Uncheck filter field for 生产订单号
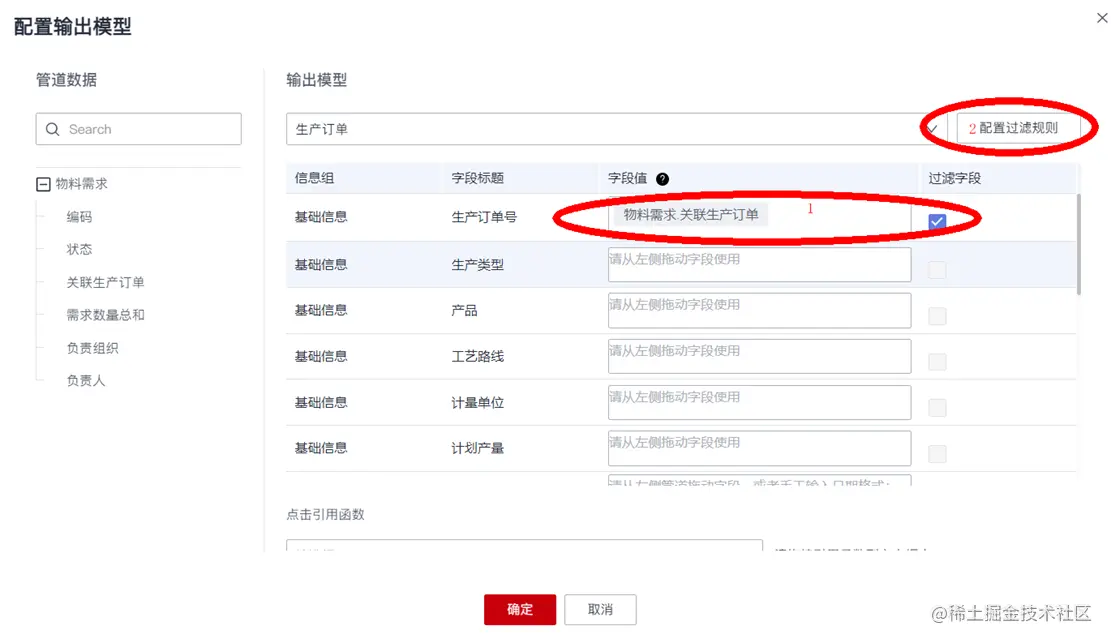The width and height of the screenshot is (1111, 643). point(937,222)
